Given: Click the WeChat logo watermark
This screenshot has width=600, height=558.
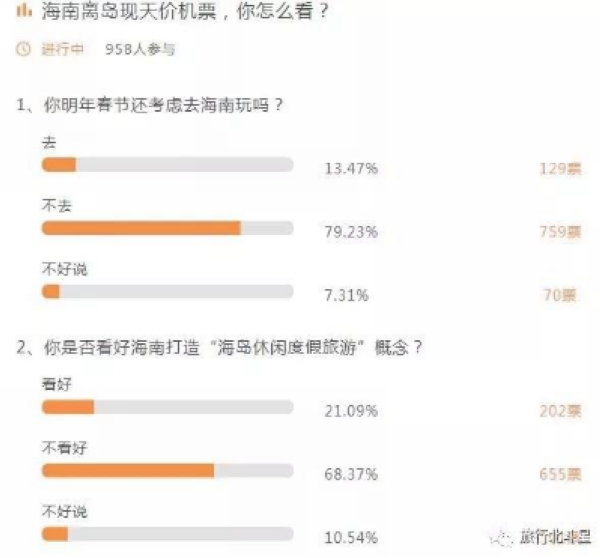Looking at the screenshot, I should pos(497,534).
